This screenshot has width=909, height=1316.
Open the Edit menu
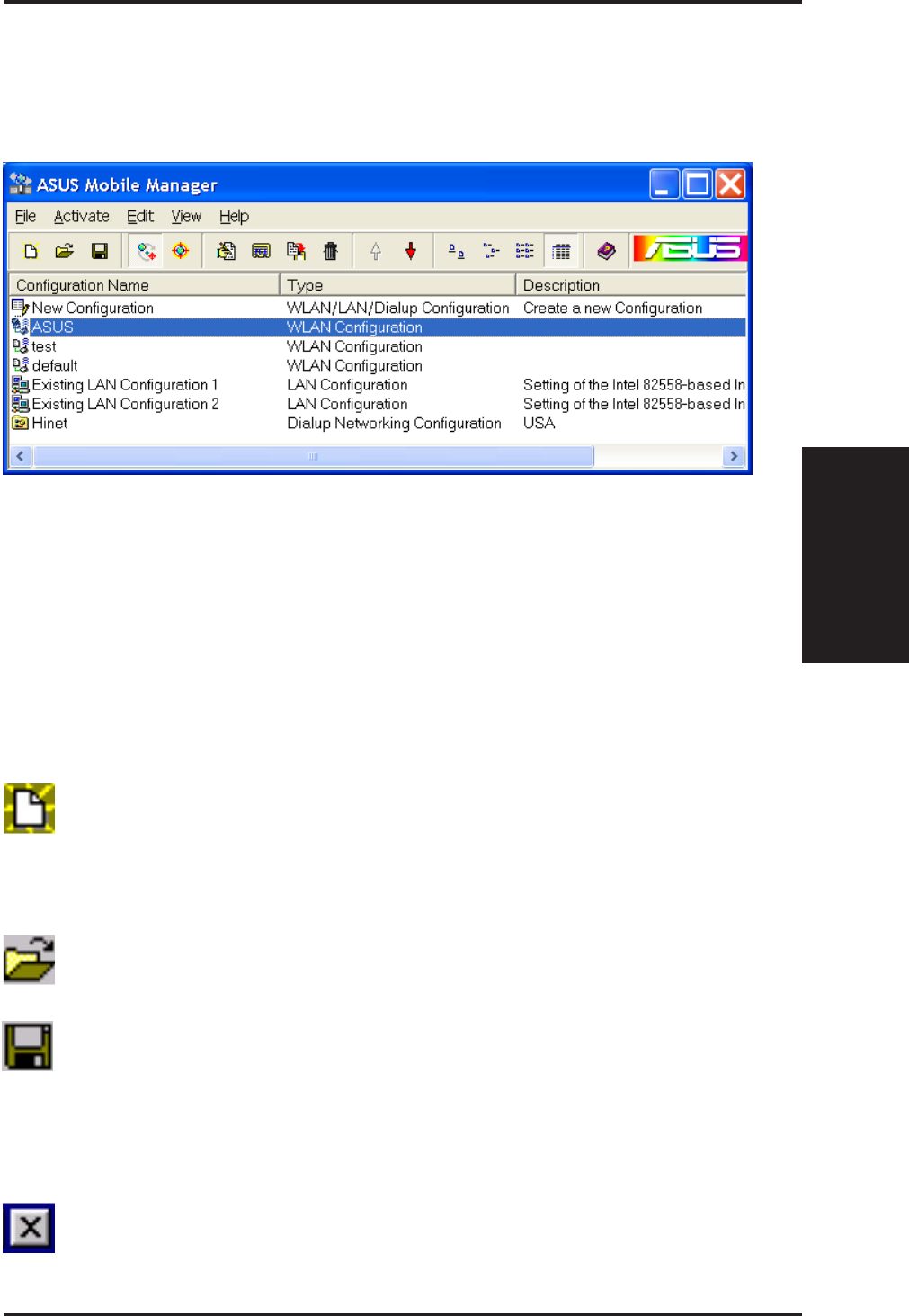[x=140, y=216]
